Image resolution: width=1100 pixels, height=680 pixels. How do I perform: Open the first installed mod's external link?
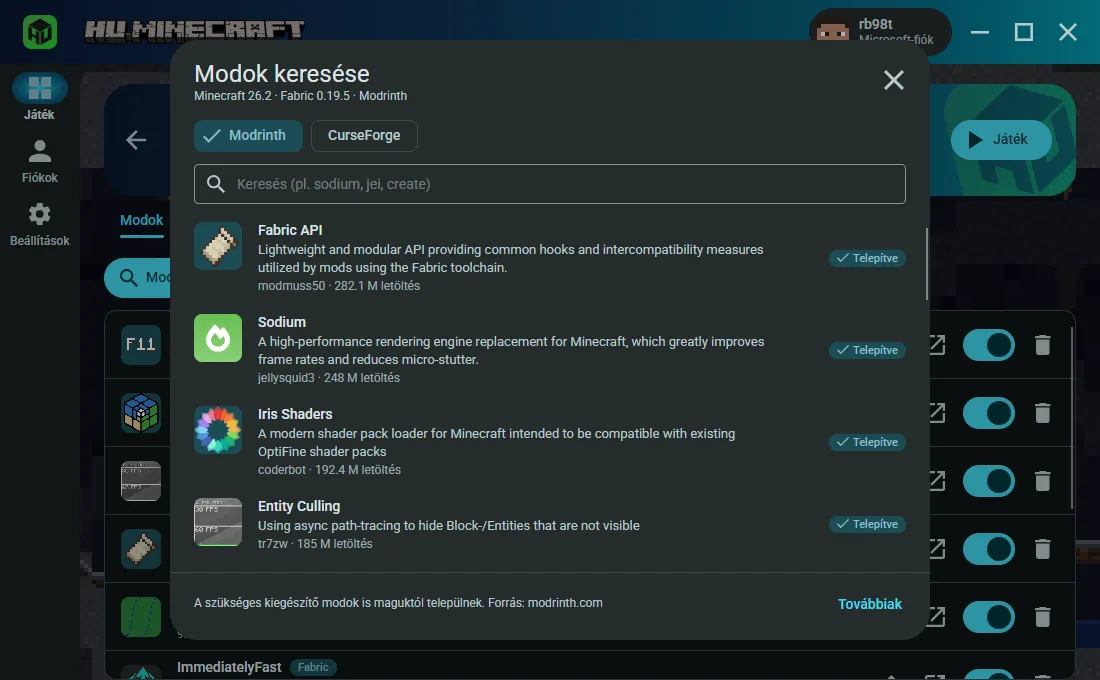point(938,345)
